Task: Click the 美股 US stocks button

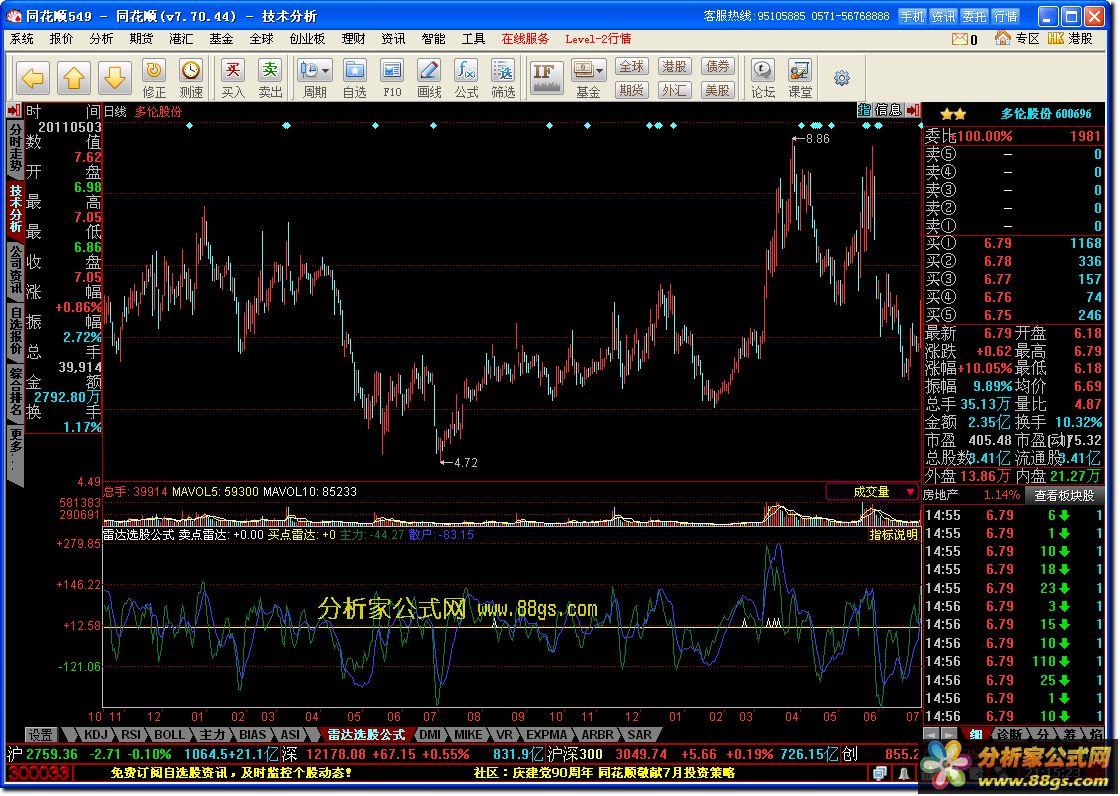Action: coord(718,90)
